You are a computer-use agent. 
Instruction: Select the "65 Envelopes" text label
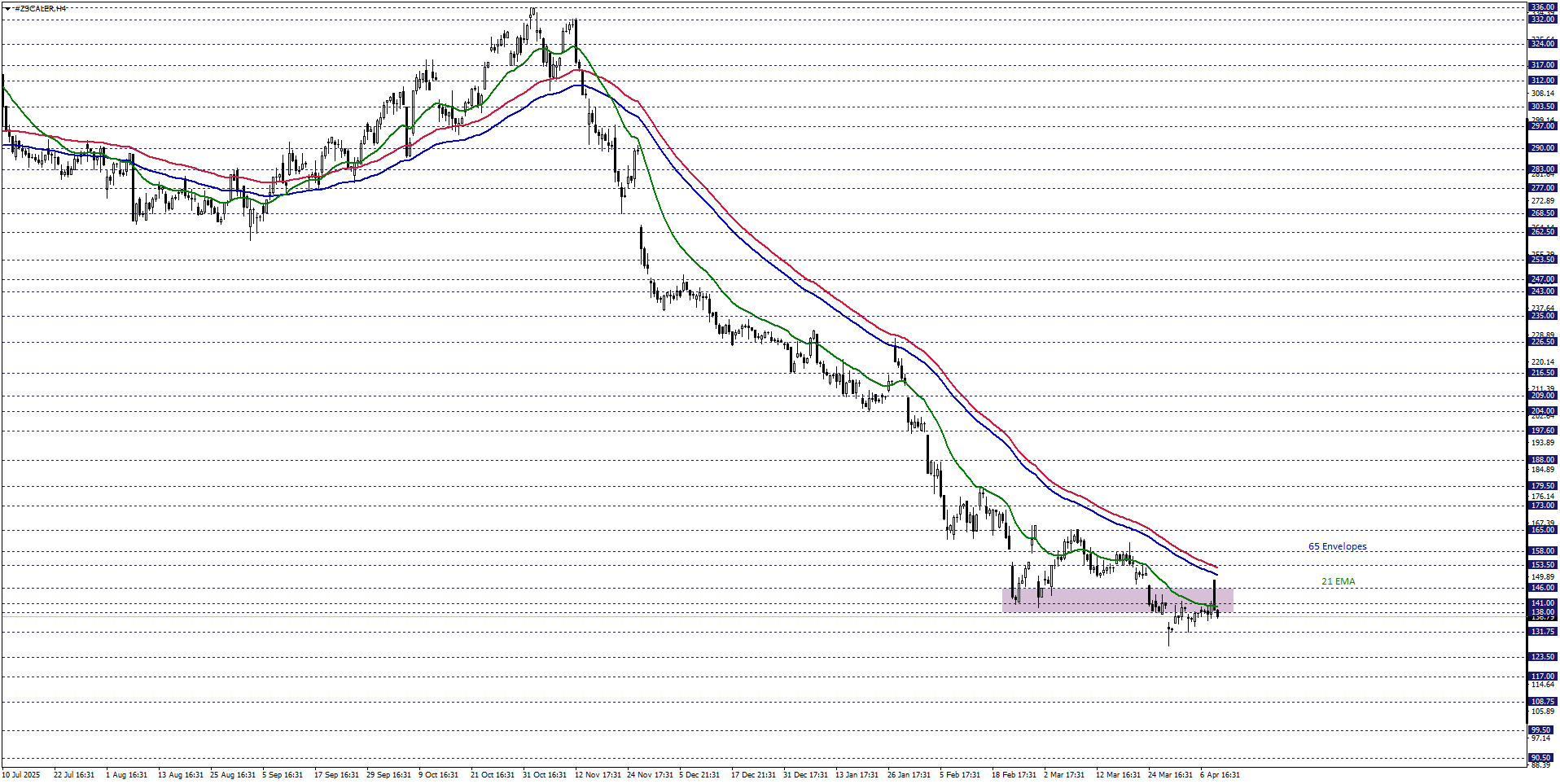click(x=1337, y=546)
